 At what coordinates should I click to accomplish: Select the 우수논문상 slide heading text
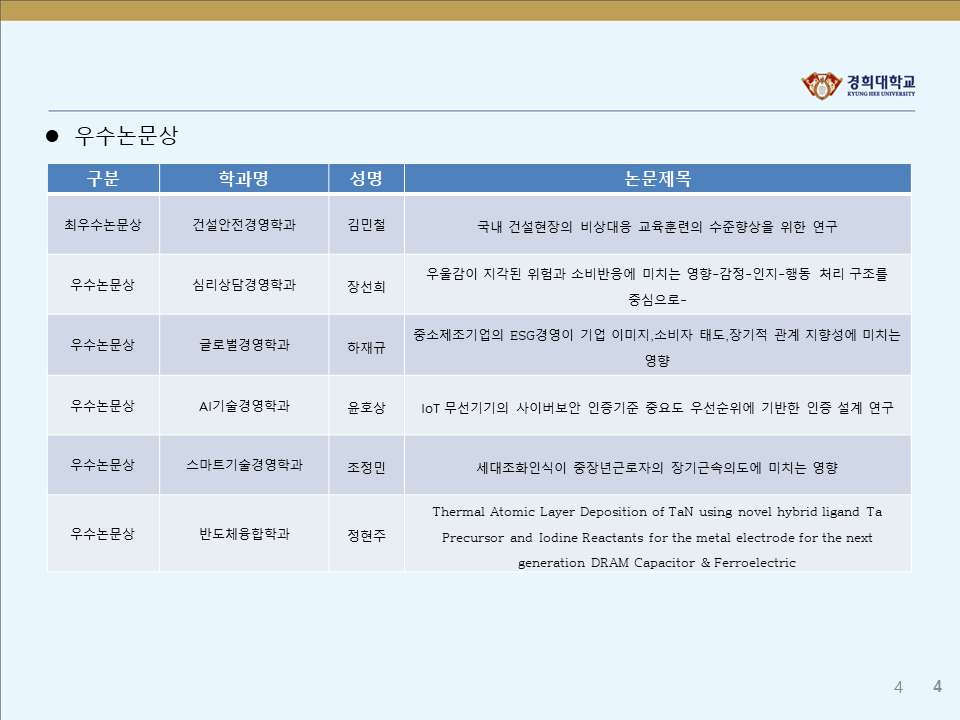[126, 137]
